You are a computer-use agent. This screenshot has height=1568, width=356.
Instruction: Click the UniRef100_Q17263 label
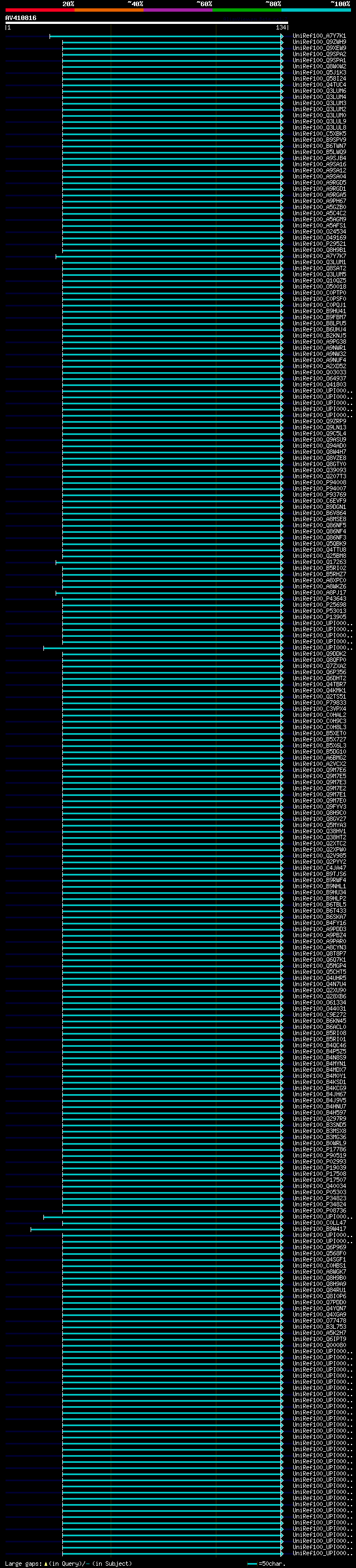click(319, 562)
